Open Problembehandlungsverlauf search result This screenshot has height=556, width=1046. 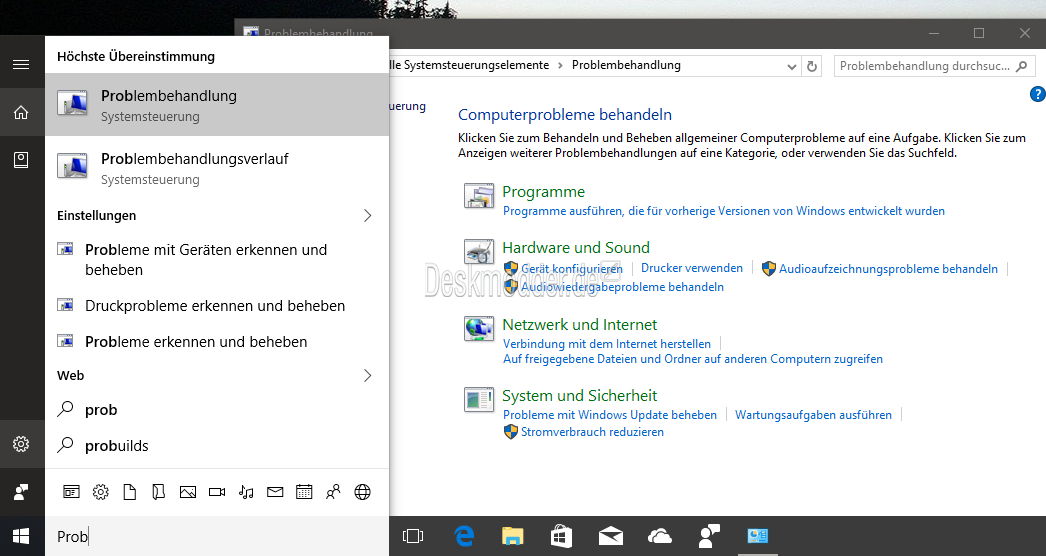pyautogui.click(x=217, y=168)
